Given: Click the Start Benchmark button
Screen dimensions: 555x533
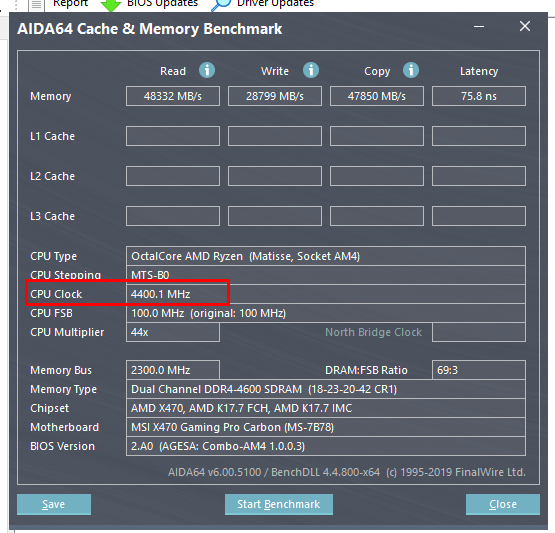Looking at the screenshot, I should tap(279, 504).
